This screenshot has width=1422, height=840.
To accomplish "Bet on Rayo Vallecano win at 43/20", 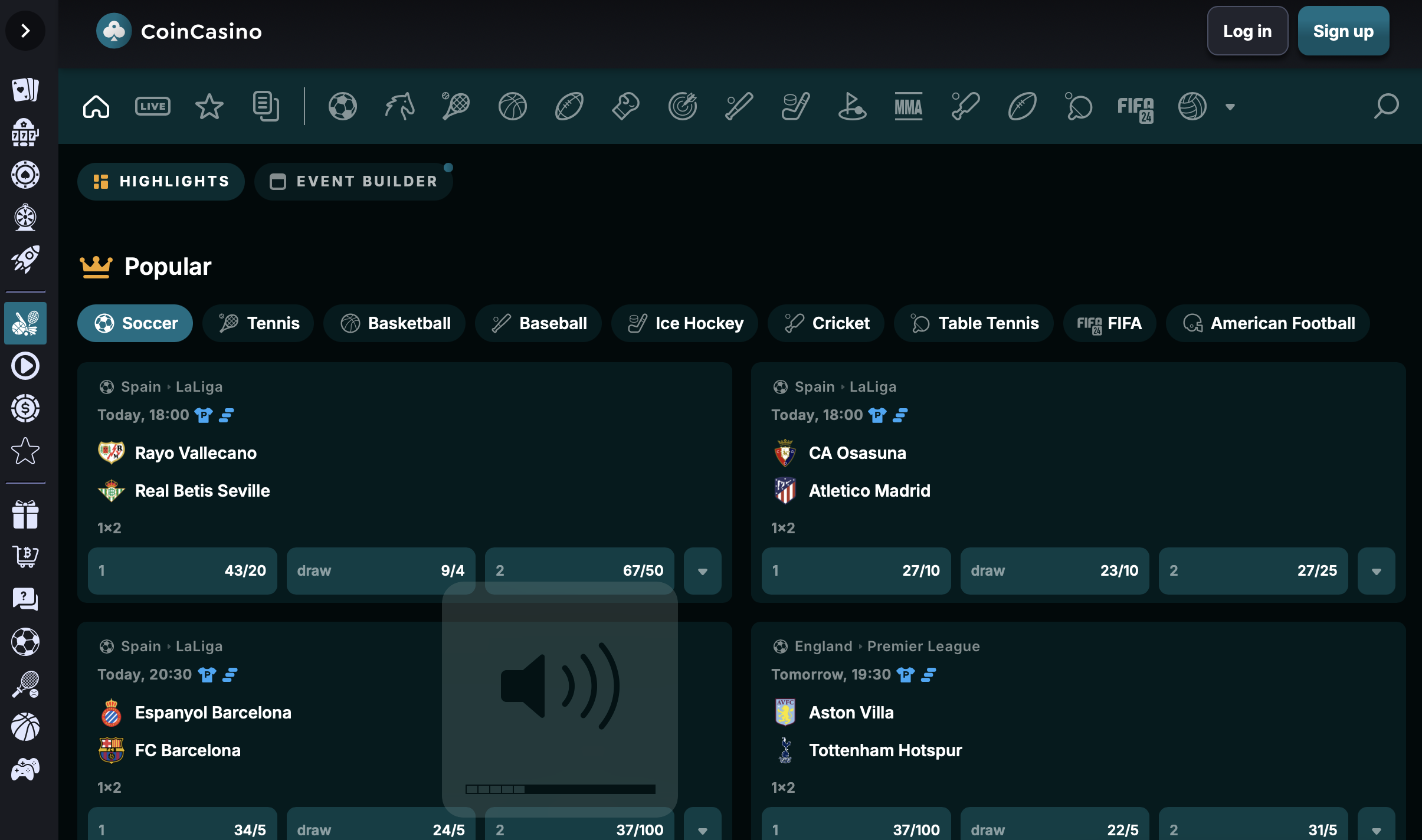I will pyautogui.click(x=182, y=571).
